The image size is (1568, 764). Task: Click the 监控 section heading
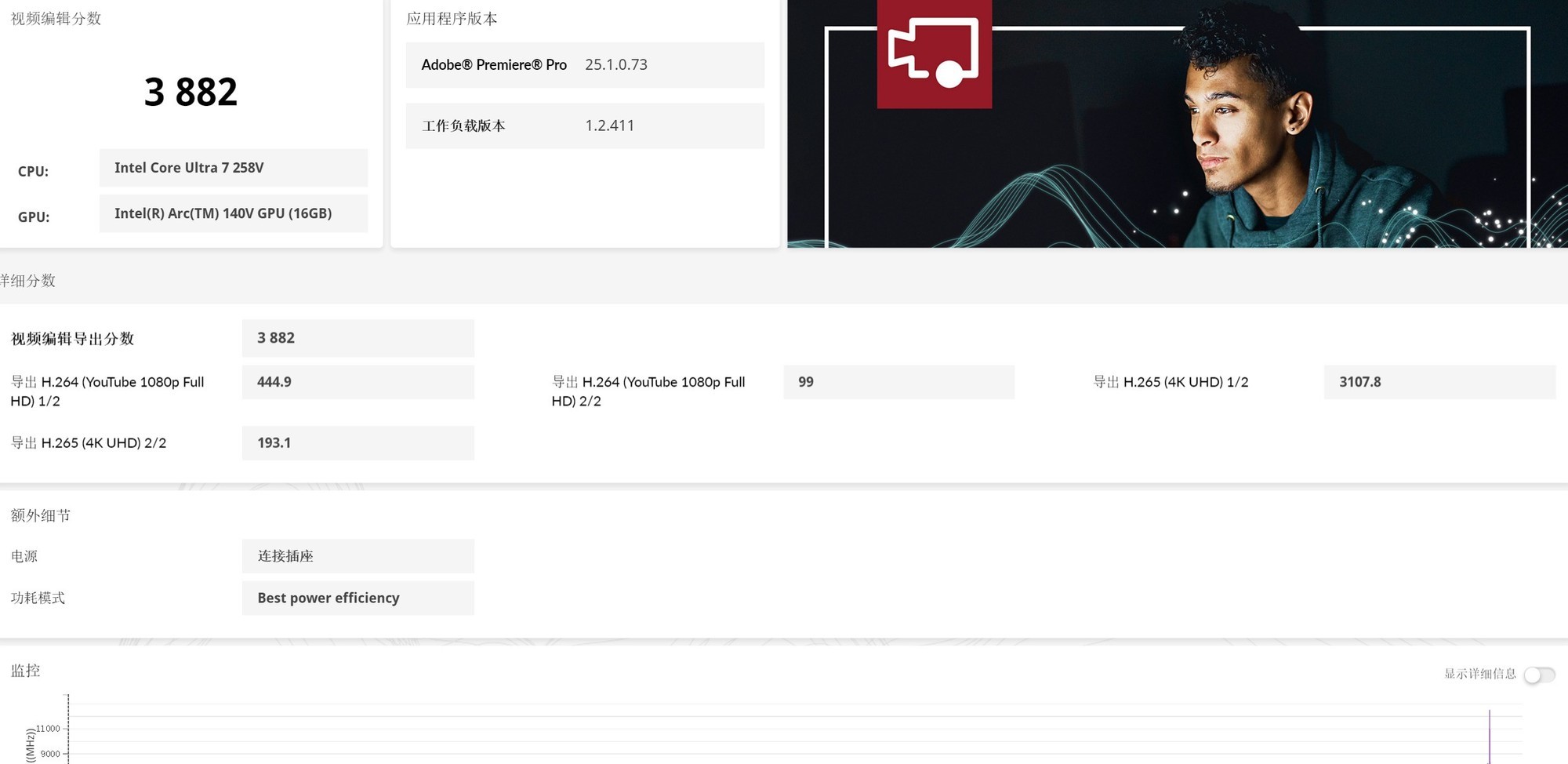[26, 671]
